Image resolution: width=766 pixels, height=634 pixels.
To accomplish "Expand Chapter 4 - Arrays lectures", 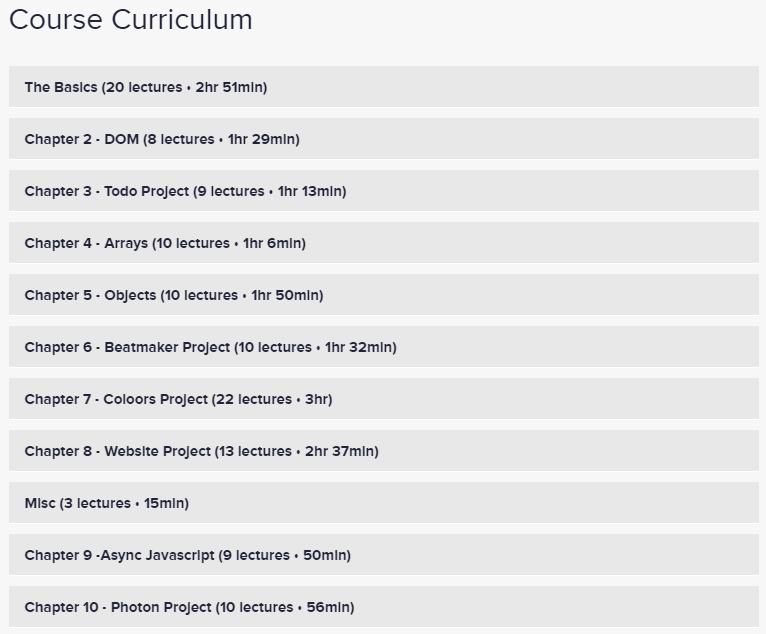I will tap(383, 243).
